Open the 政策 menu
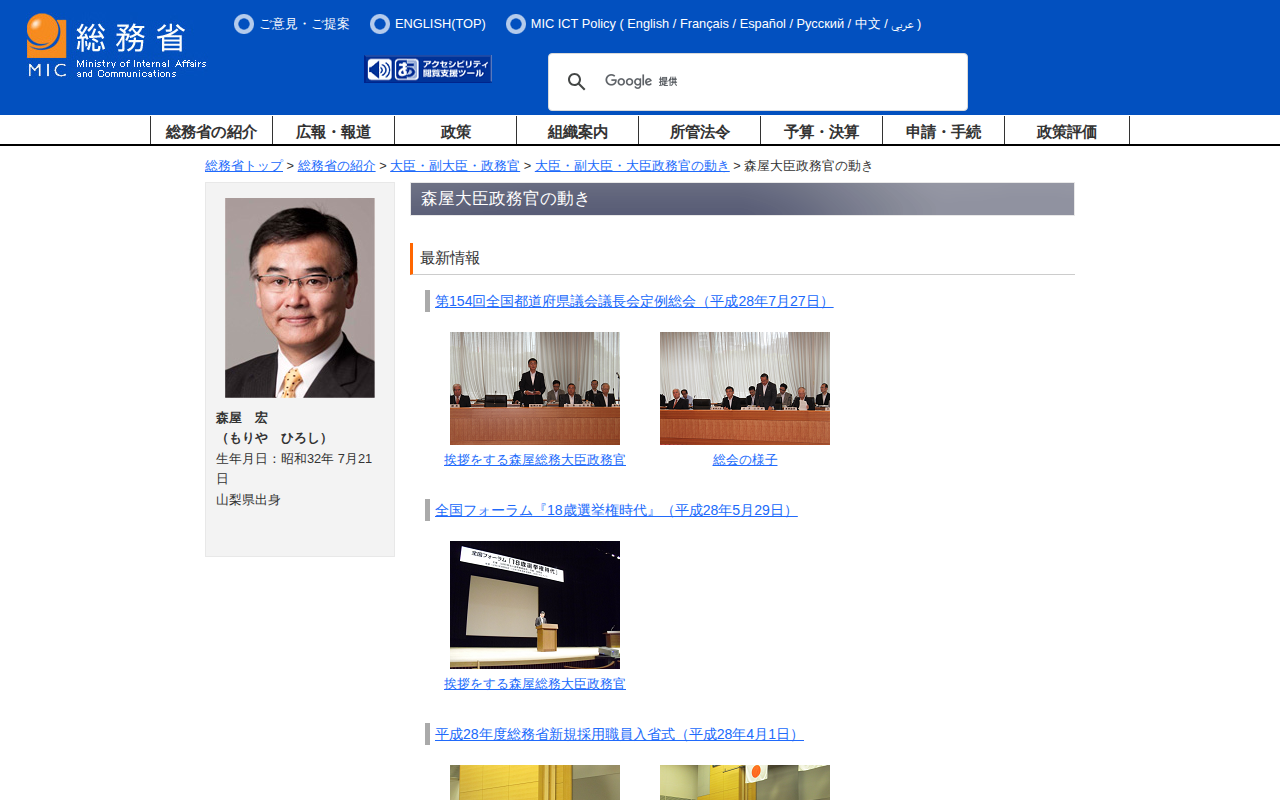 click(x=455, y=131)
